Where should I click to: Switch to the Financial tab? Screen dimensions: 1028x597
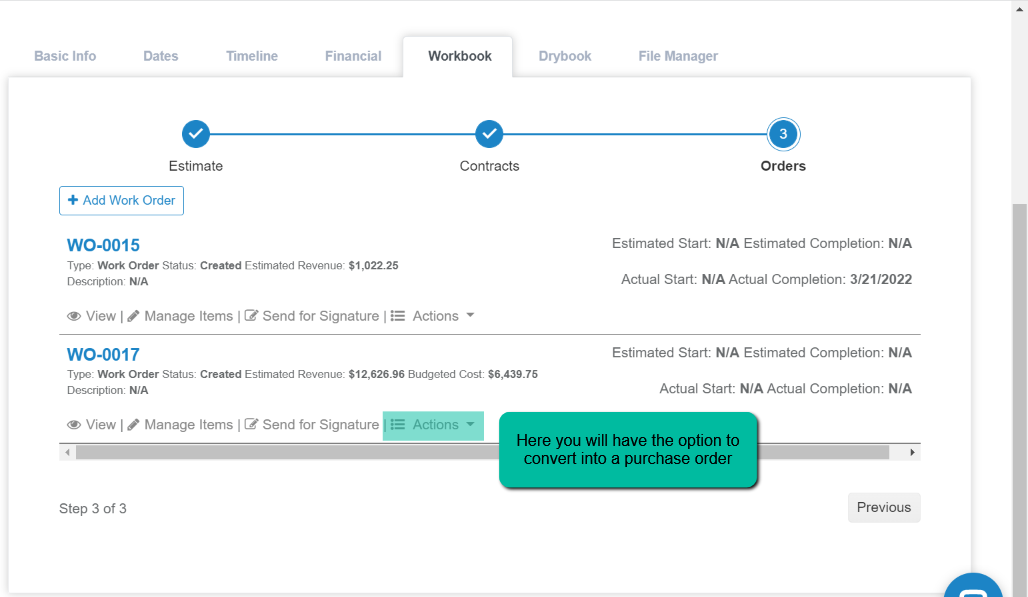point(353,56)
